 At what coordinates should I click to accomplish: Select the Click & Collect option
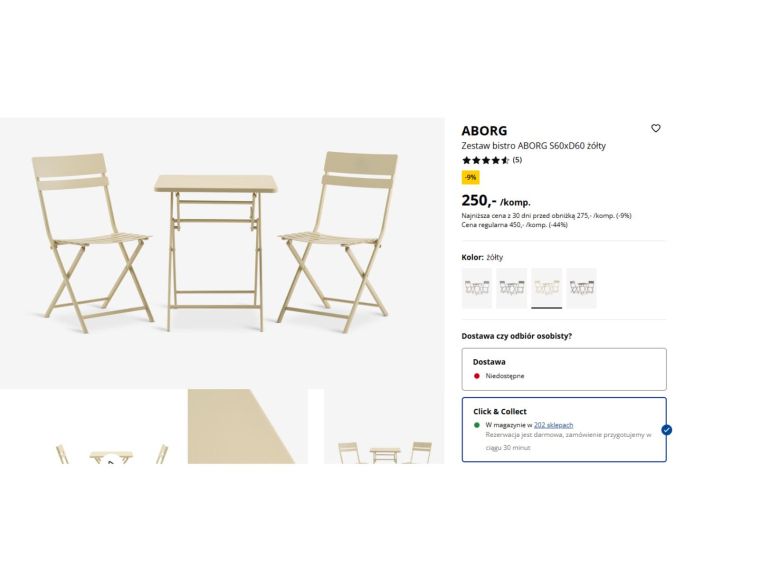(564, 429)
